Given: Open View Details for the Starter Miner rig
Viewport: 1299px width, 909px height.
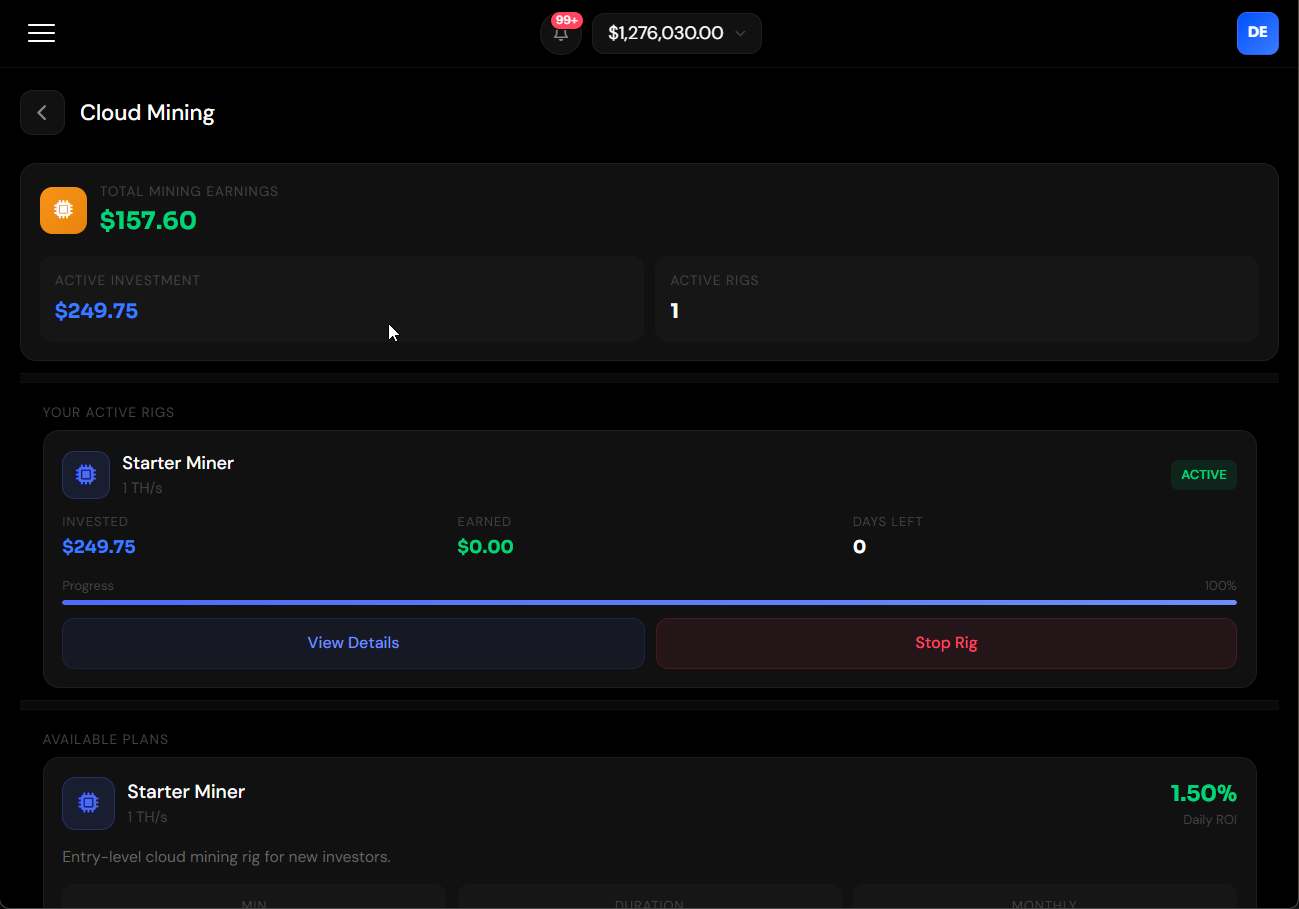Looking at the screenshot, I should (x=353, y=643).
